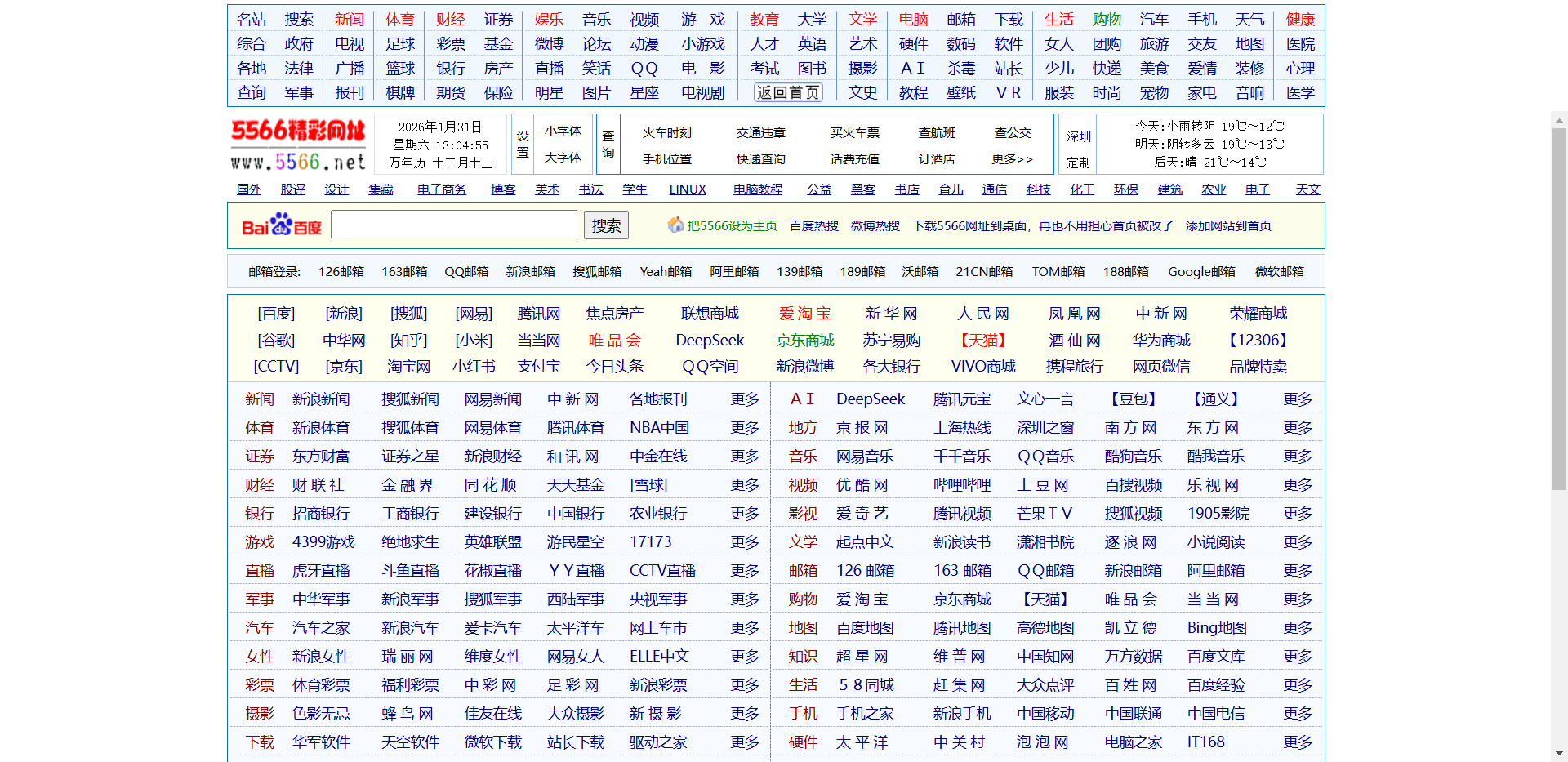Click the house icon beside 把5566设为主页
Image resolution: width=1568 pixels, height=762 pixels.
point(675,225)
